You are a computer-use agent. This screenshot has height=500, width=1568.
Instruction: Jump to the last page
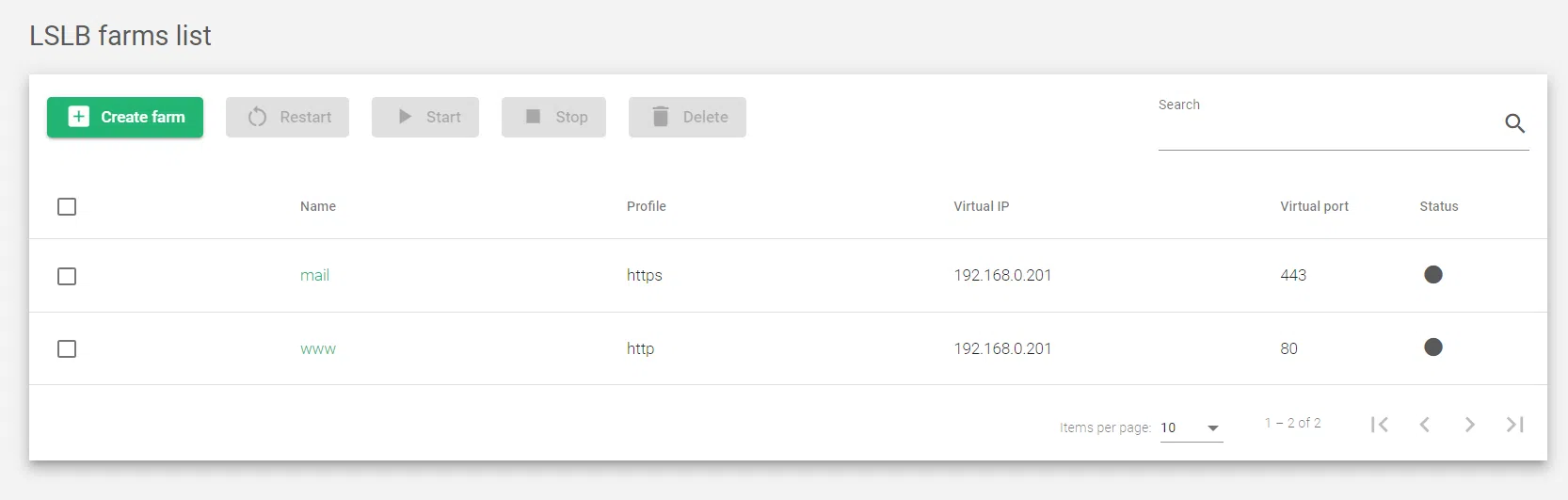[x=1514, y=425]
